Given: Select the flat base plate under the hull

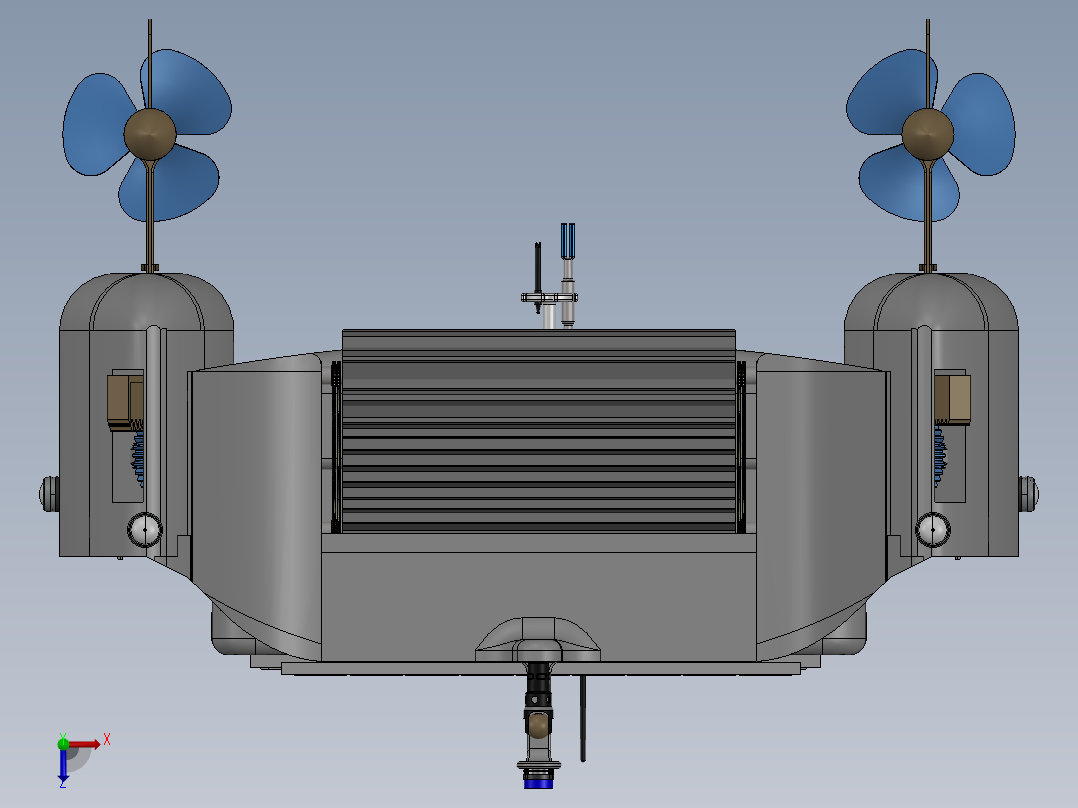Looking at the screenshot, I should point(540,668).
